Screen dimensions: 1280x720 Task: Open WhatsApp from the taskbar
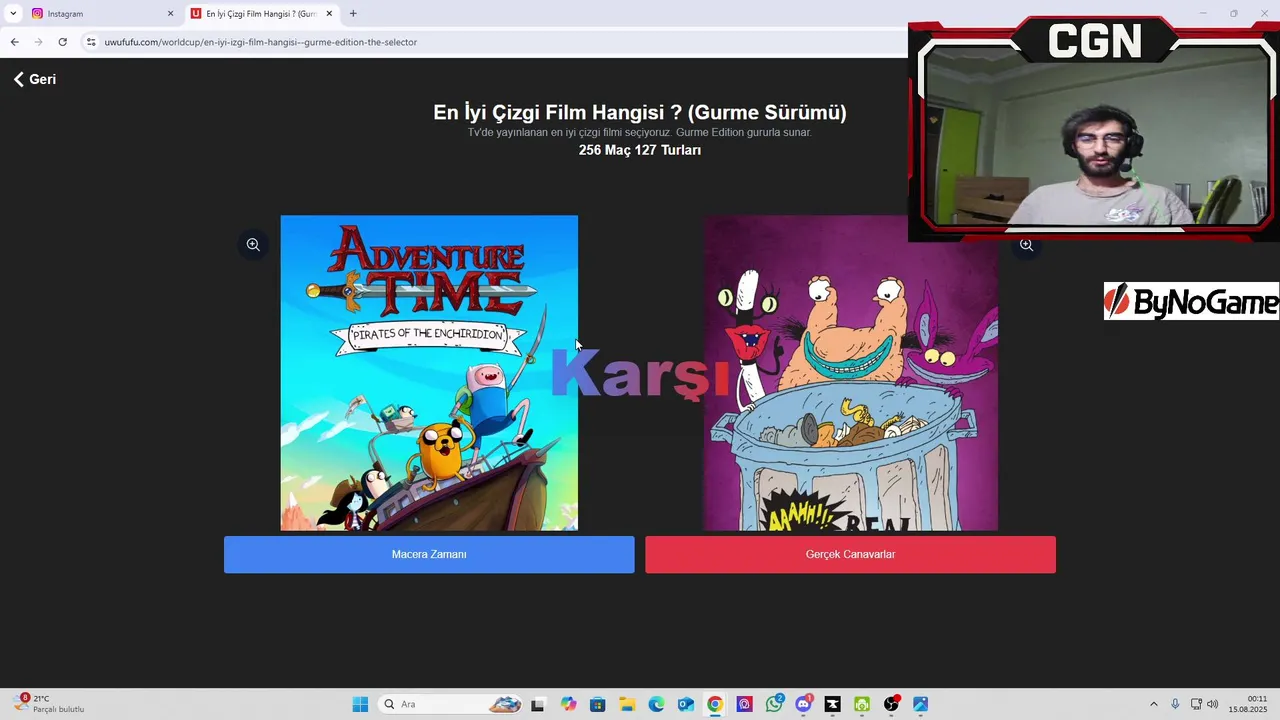pos(774,704)
